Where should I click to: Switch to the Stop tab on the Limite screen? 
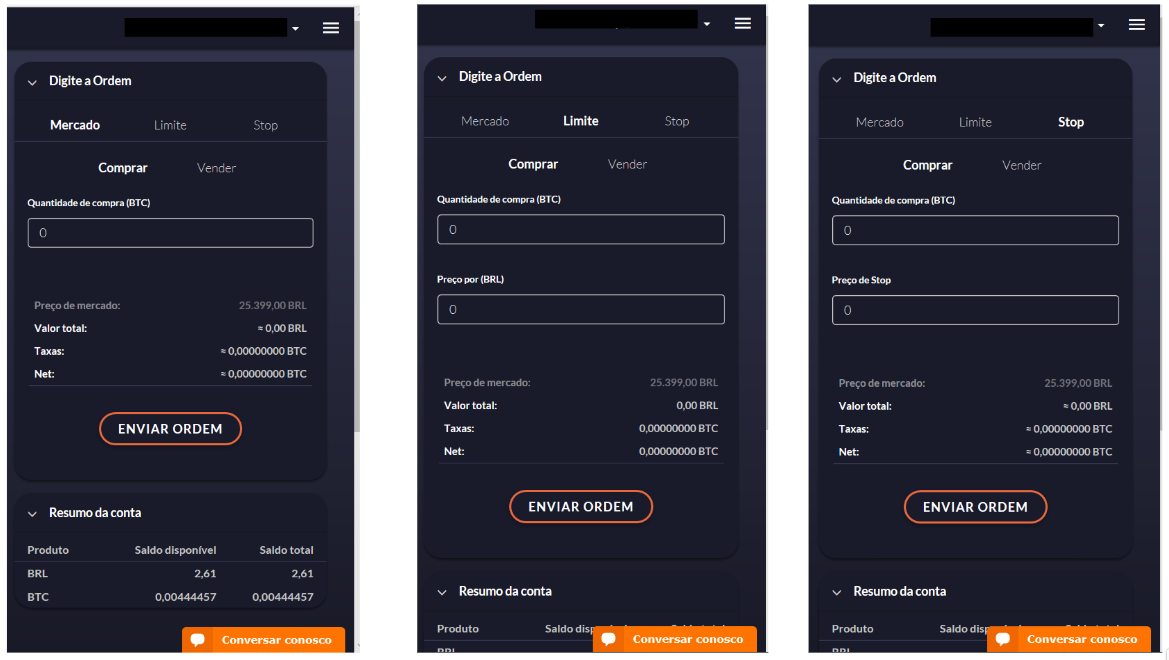pos(677,121)
